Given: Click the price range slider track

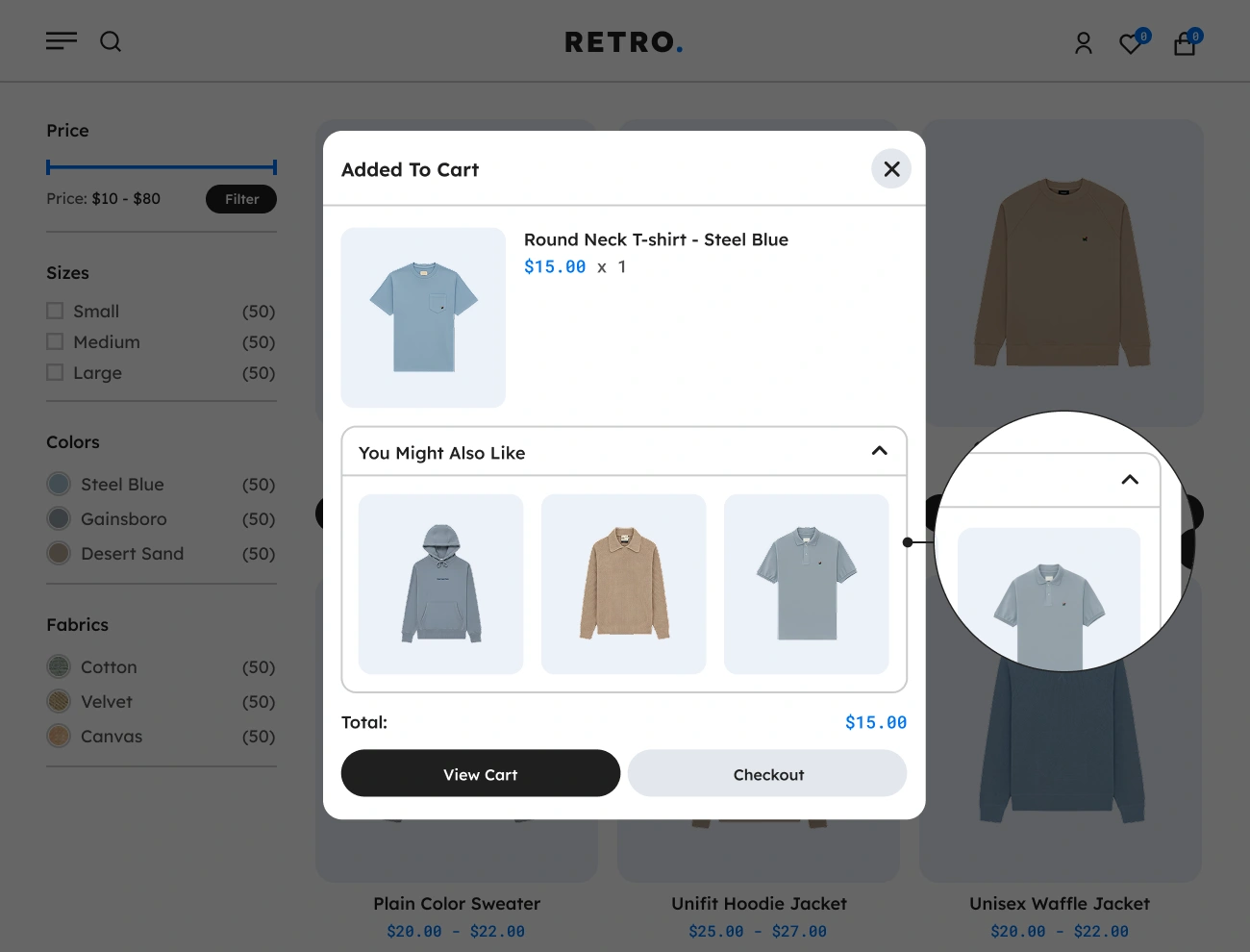Looking at the screenshot, I should pos(162,167).
